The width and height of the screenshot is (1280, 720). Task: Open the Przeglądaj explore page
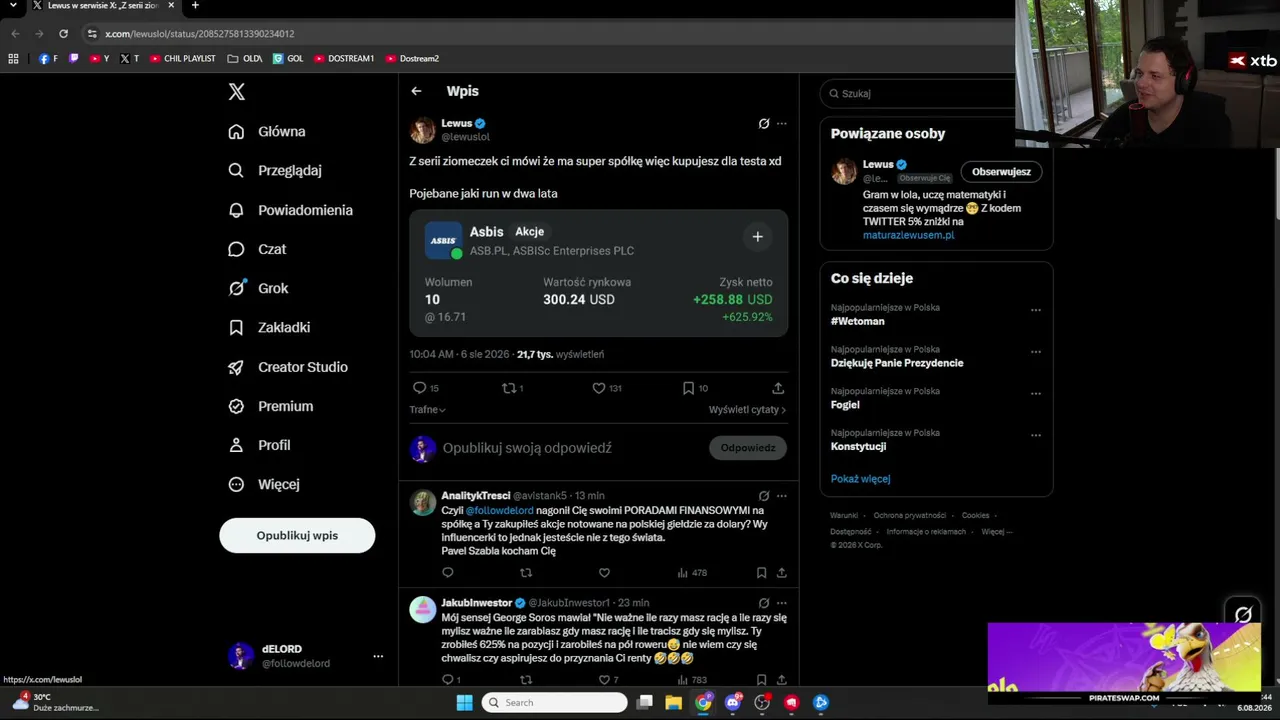point(275,171)
